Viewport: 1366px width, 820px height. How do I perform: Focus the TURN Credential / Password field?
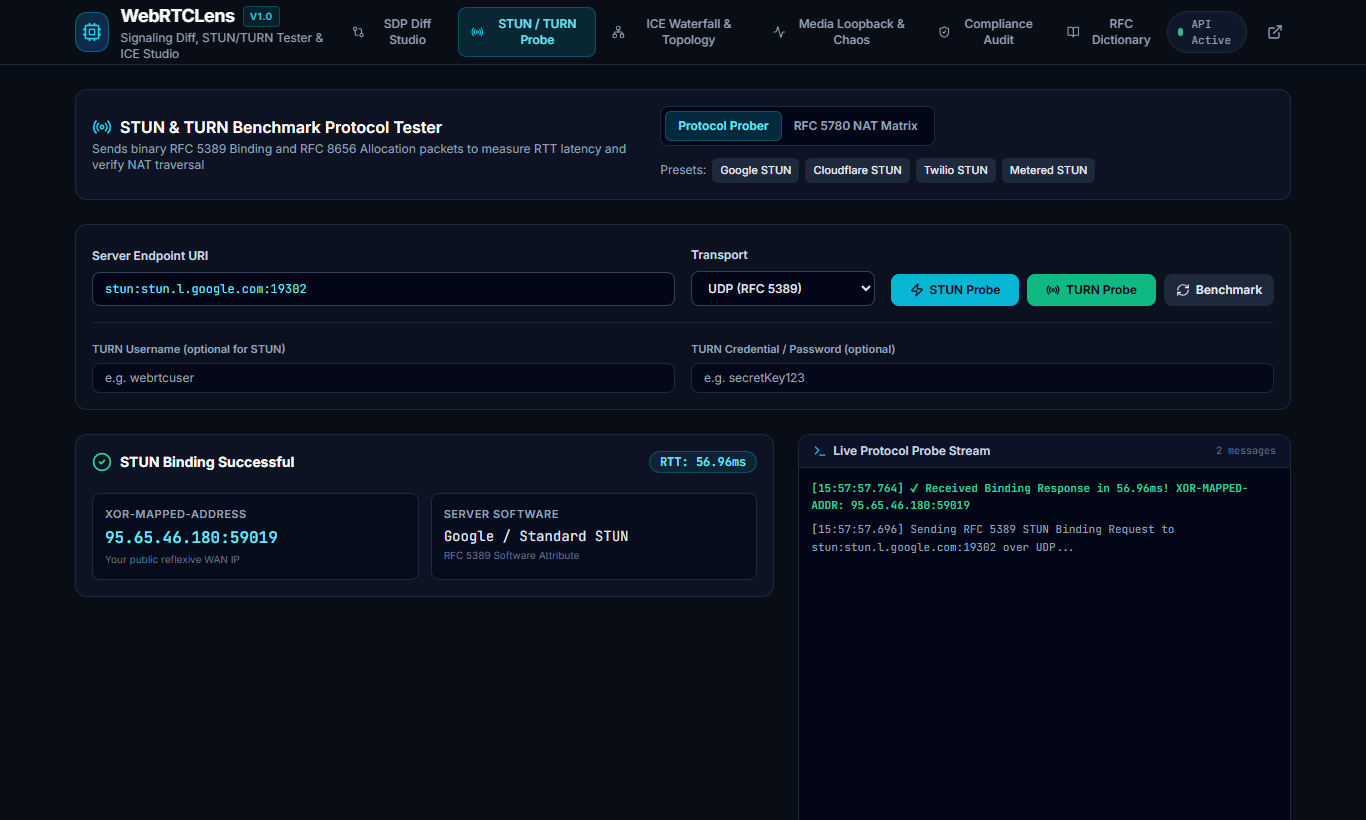pos(982,378)
